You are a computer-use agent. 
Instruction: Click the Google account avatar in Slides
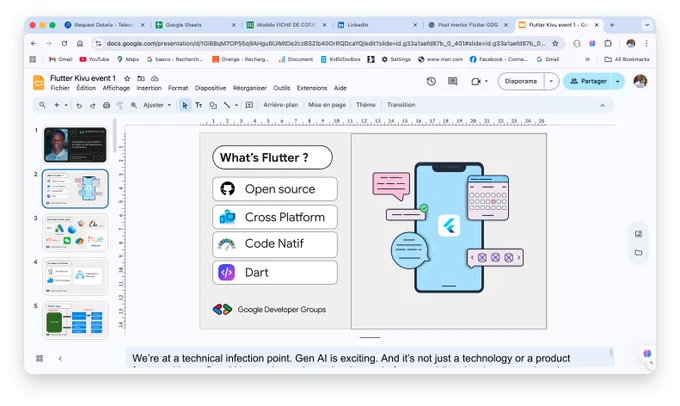640,81
